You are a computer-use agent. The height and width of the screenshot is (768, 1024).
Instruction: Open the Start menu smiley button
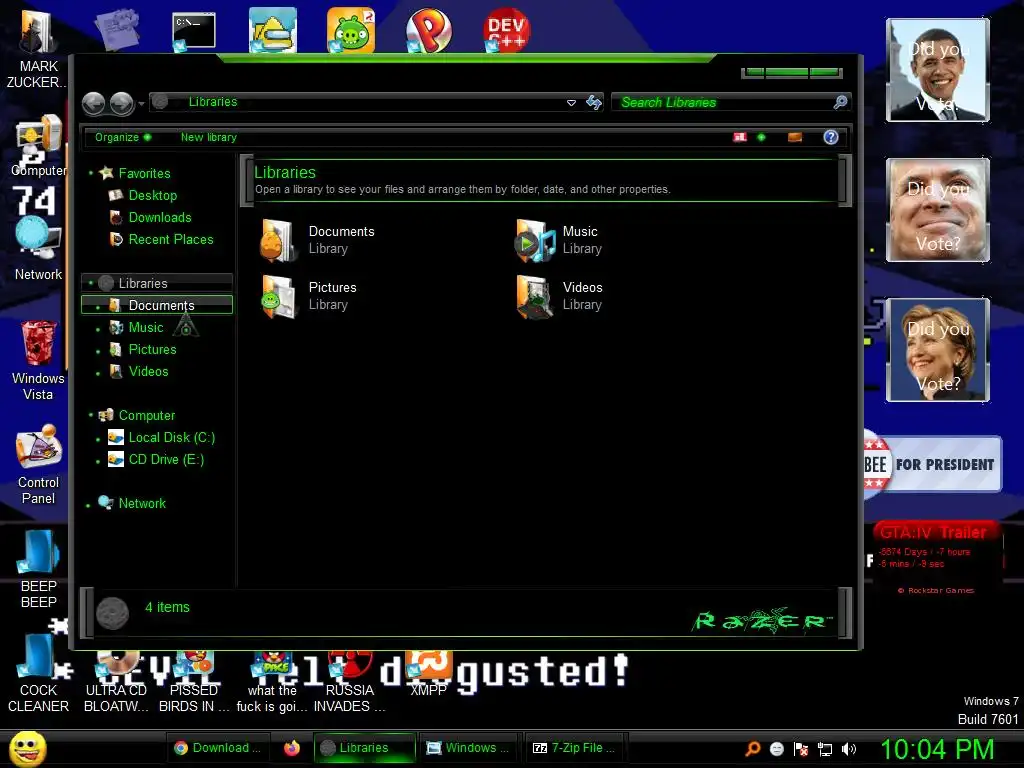28,748
